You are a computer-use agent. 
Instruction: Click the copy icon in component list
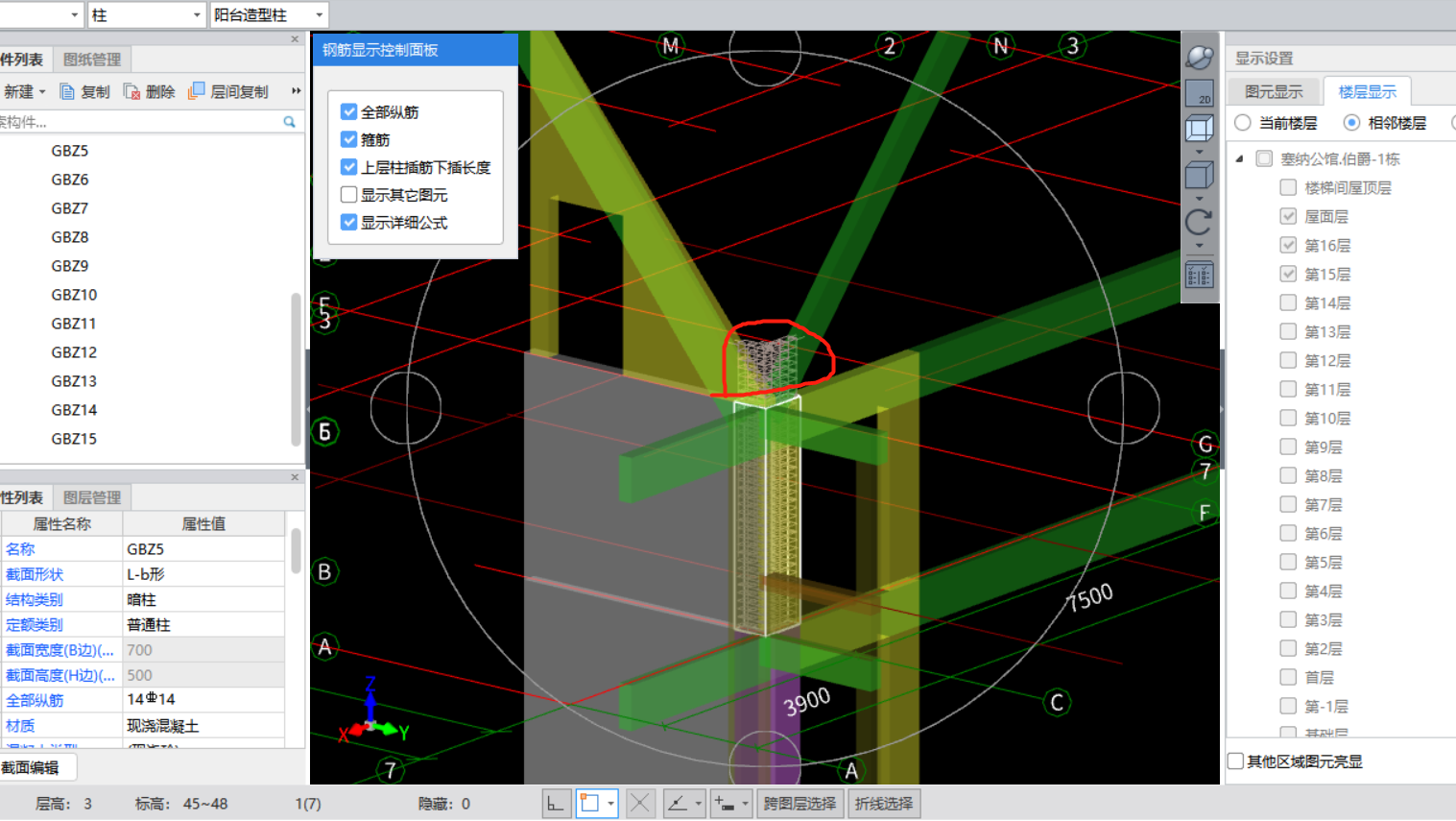click(x=68, y=92)
